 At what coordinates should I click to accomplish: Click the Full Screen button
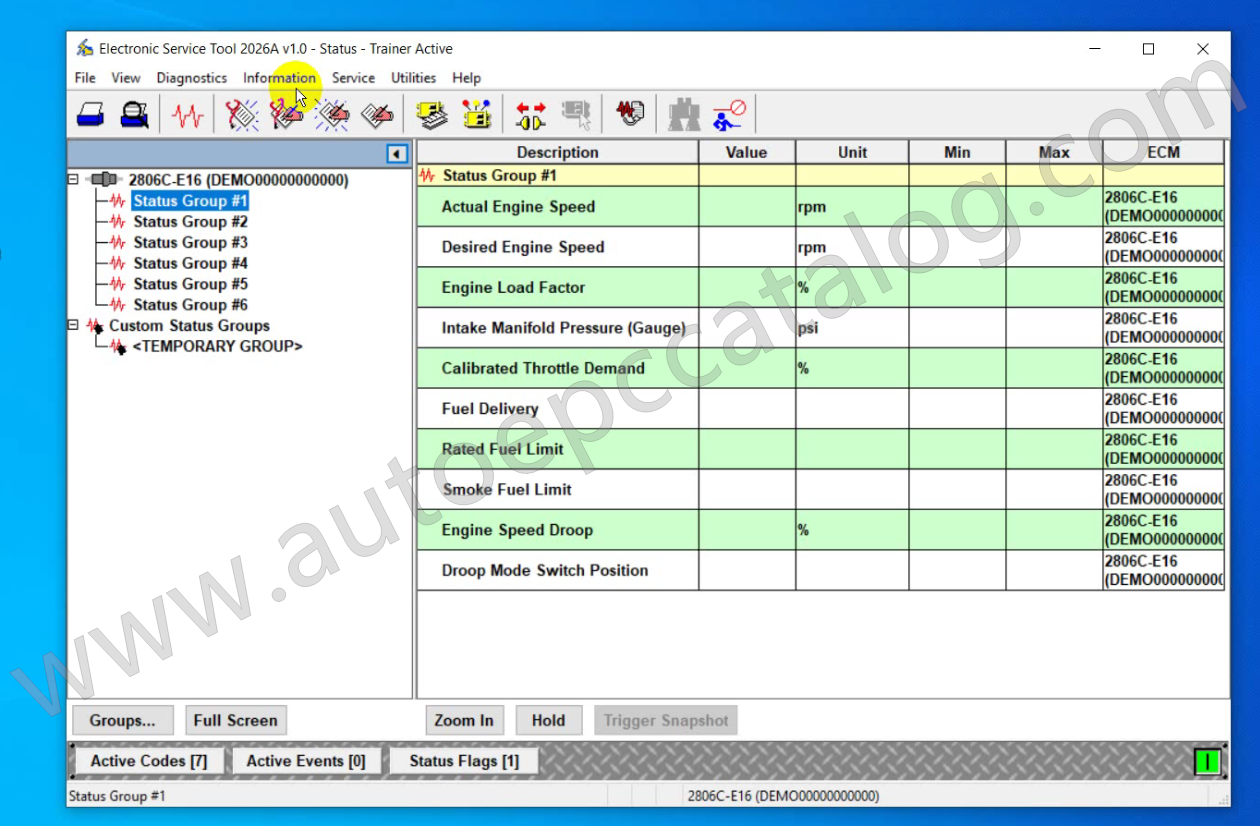pyautogui.click(x=236, y=720)
